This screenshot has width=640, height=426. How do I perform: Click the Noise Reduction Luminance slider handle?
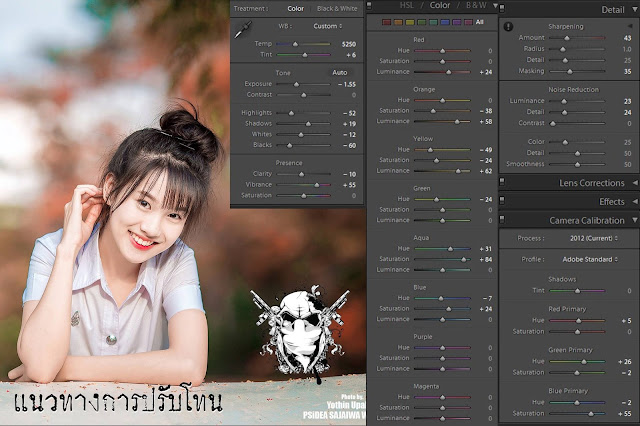564,101
